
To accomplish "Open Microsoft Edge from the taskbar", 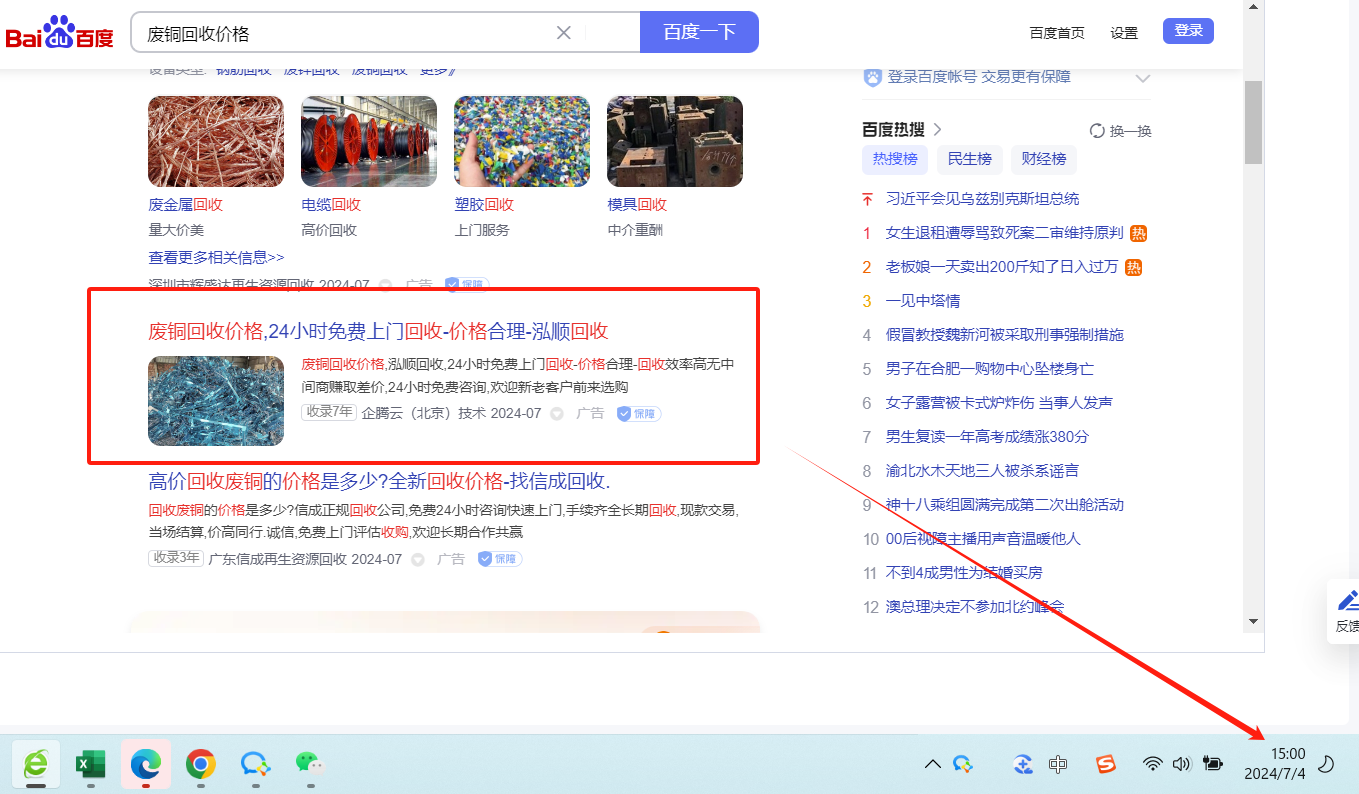I will tap(146, 765).
